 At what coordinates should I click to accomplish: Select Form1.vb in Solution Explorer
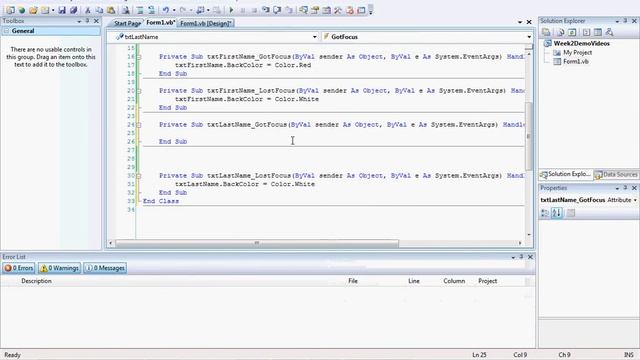coord(576,61)
